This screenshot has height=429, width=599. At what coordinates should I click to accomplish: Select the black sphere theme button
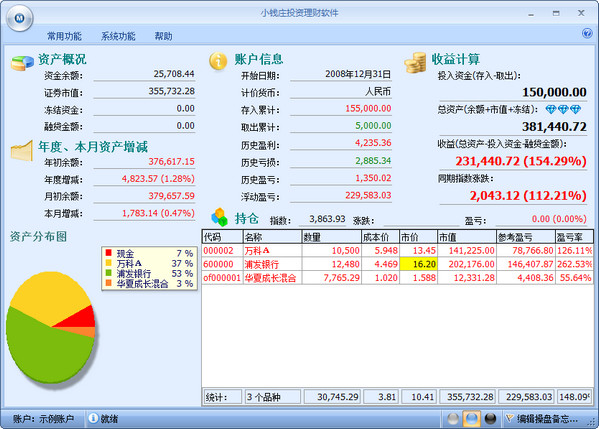tap(490, 419)
